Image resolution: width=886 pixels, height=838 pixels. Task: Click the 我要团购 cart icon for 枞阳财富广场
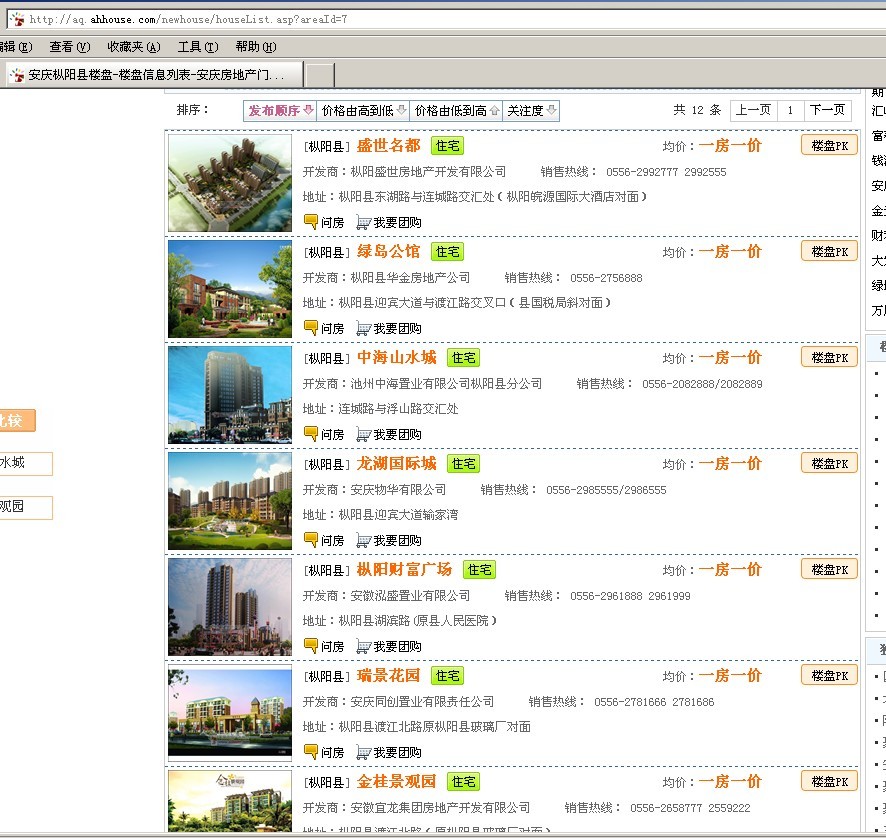point(363,646)
